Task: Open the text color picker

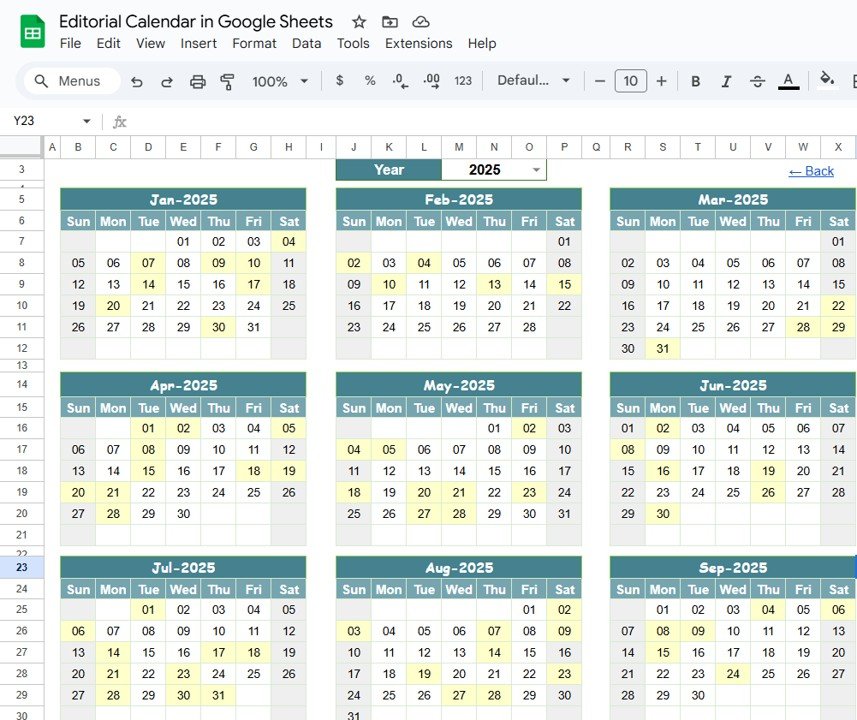Action: pos(788,81)
